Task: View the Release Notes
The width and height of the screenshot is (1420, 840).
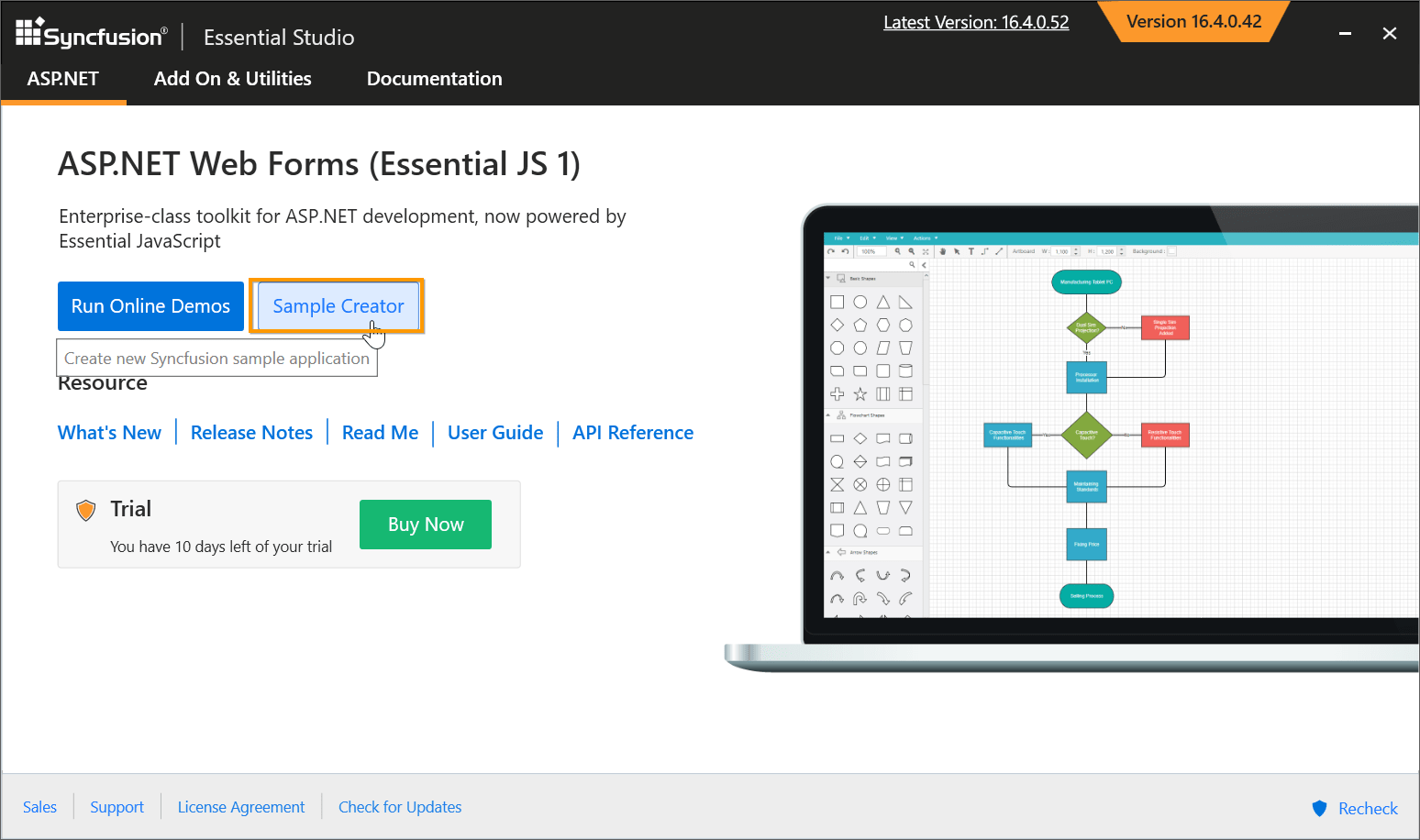Action: pos(251,433)
